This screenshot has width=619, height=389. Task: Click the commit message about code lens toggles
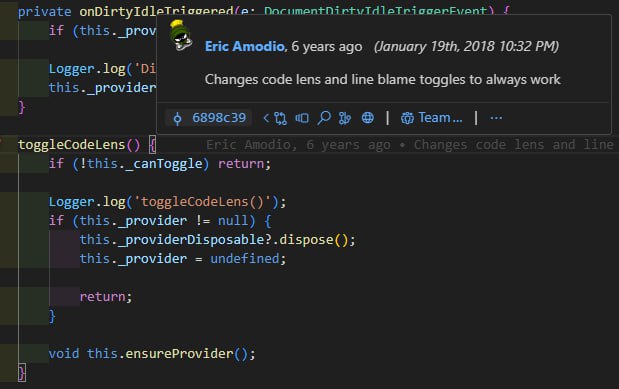click(x=383, y=80)
